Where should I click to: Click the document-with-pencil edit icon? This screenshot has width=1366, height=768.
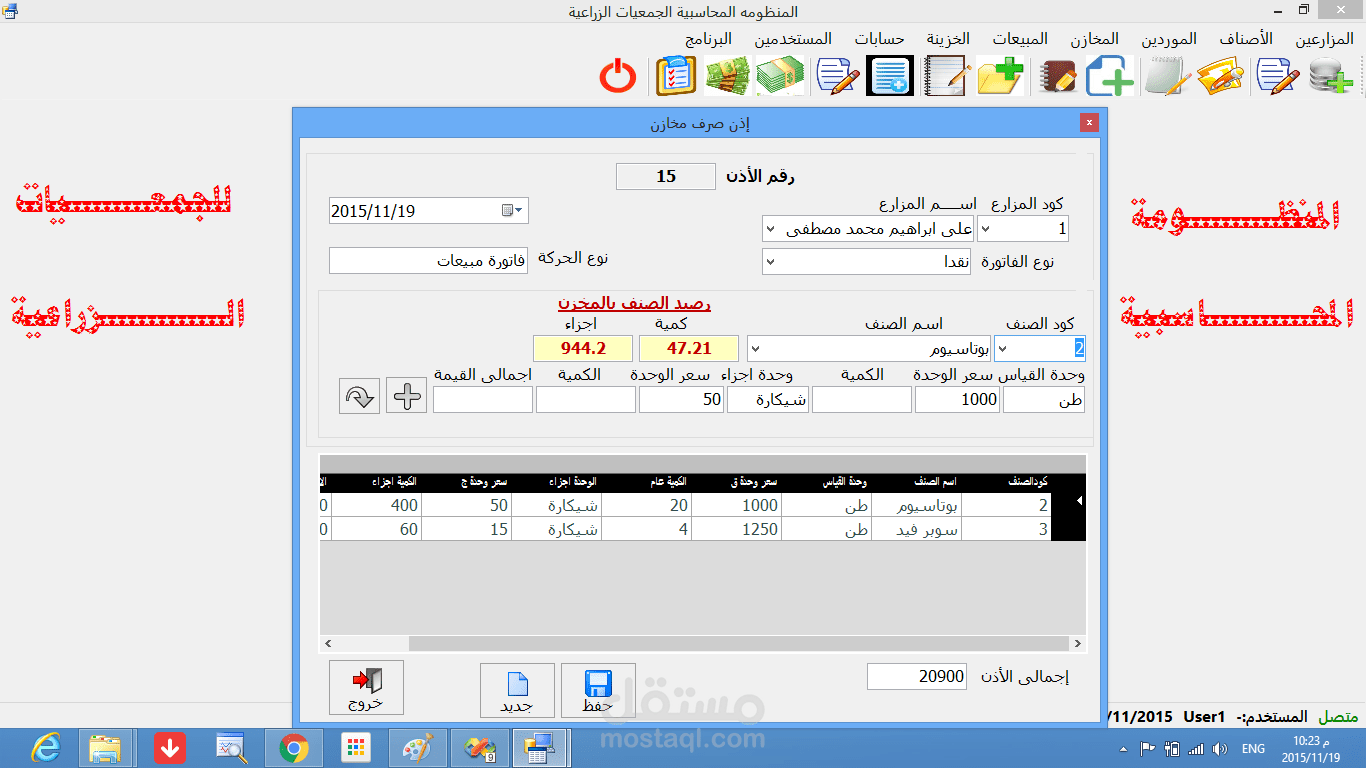click(x=837, y=74)
